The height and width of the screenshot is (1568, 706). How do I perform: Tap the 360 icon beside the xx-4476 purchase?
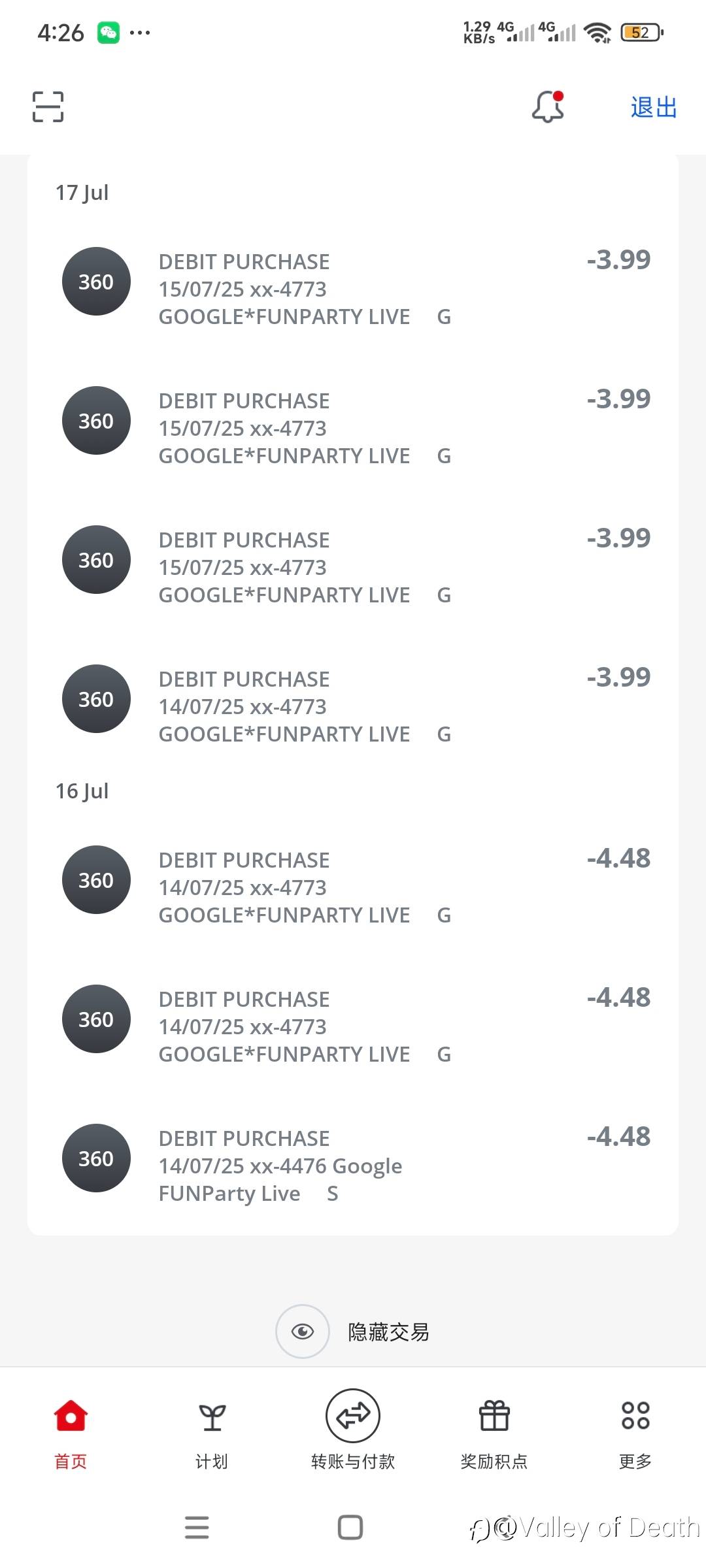(96, 1158)
